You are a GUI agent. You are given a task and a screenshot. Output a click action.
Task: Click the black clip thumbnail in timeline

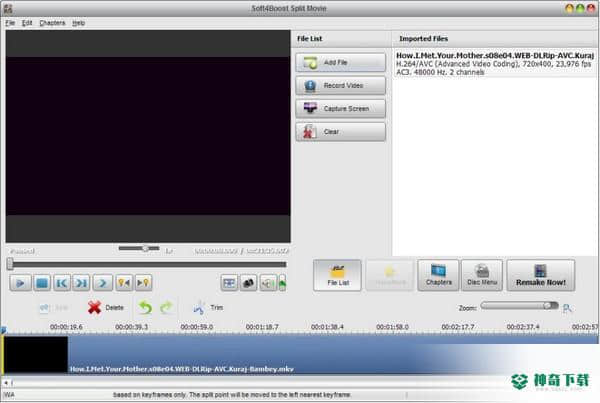[x=36, y=354]
